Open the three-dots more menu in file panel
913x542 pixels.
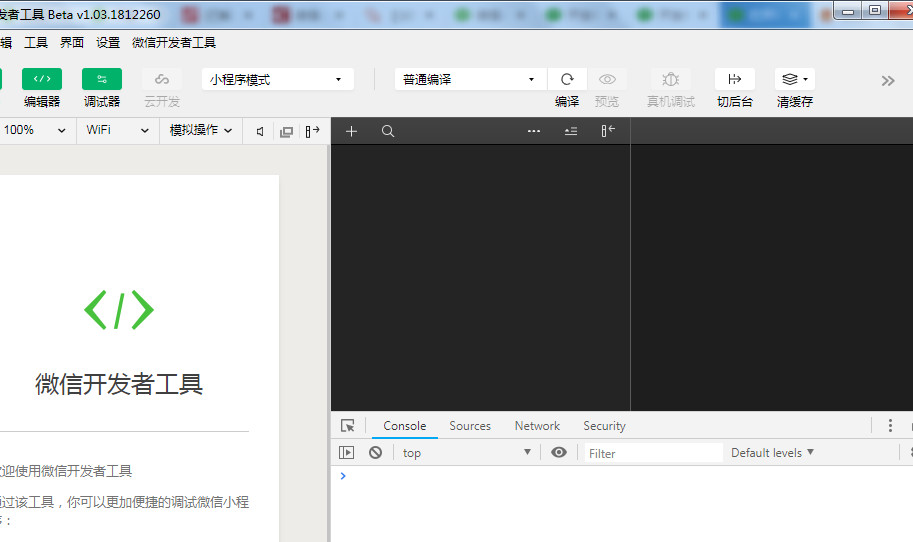pyautogui.click(x=534, y=131)
